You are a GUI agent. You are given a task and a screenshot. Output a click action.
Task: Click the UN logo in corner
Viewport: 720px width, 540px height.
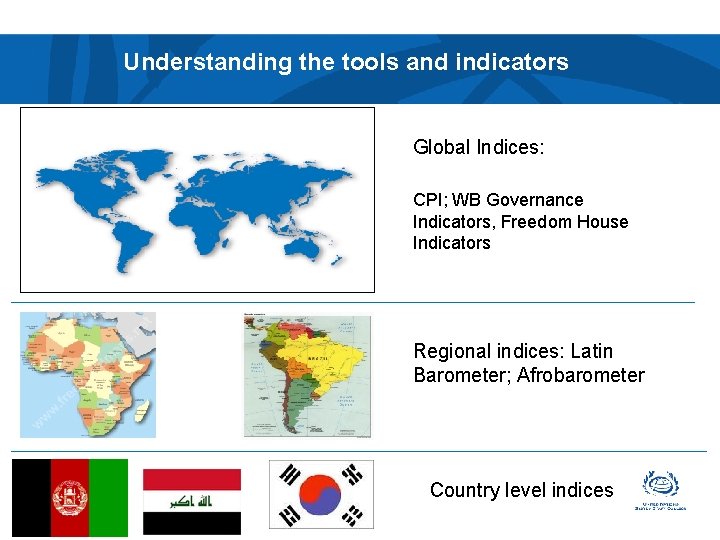[x=660, y=490]
